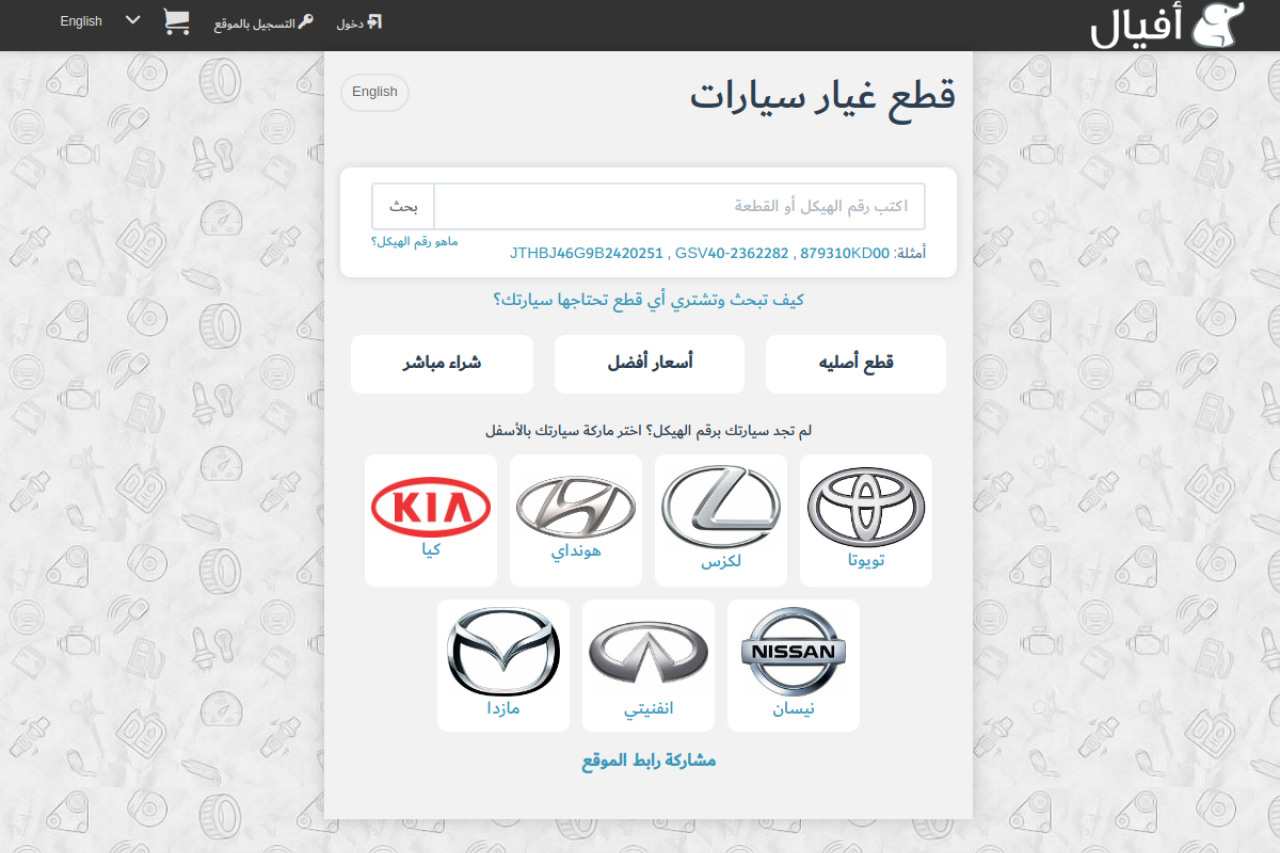Click the لكزس text label
The width and height of the screenshot is (1280, 853).
click(x=721, y=561)
